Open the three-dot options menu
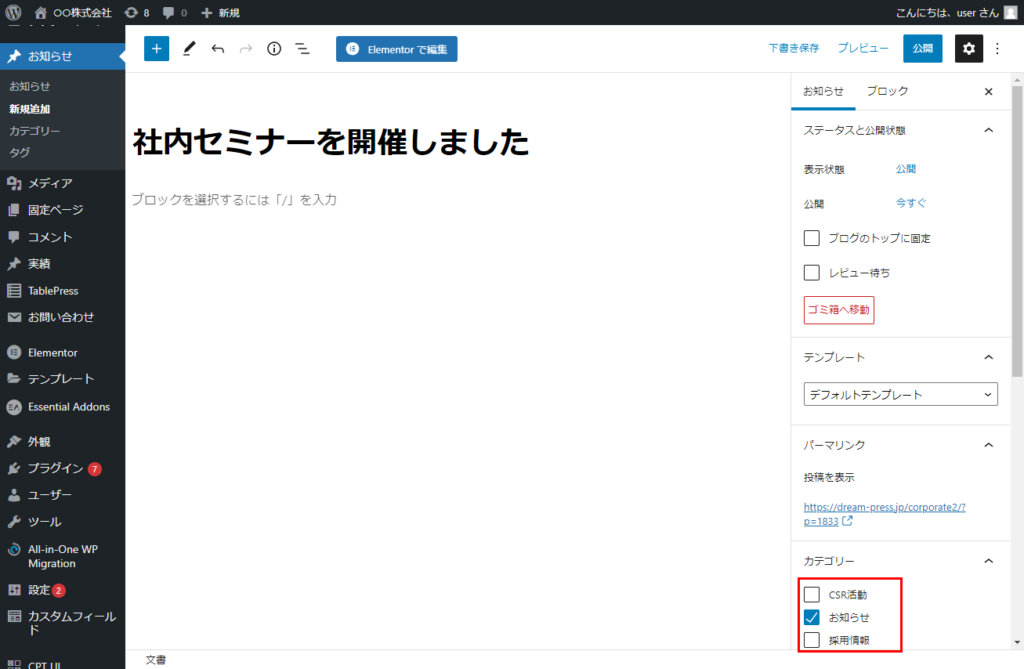This screenshot has width=1024, height=669. [996, 49]
